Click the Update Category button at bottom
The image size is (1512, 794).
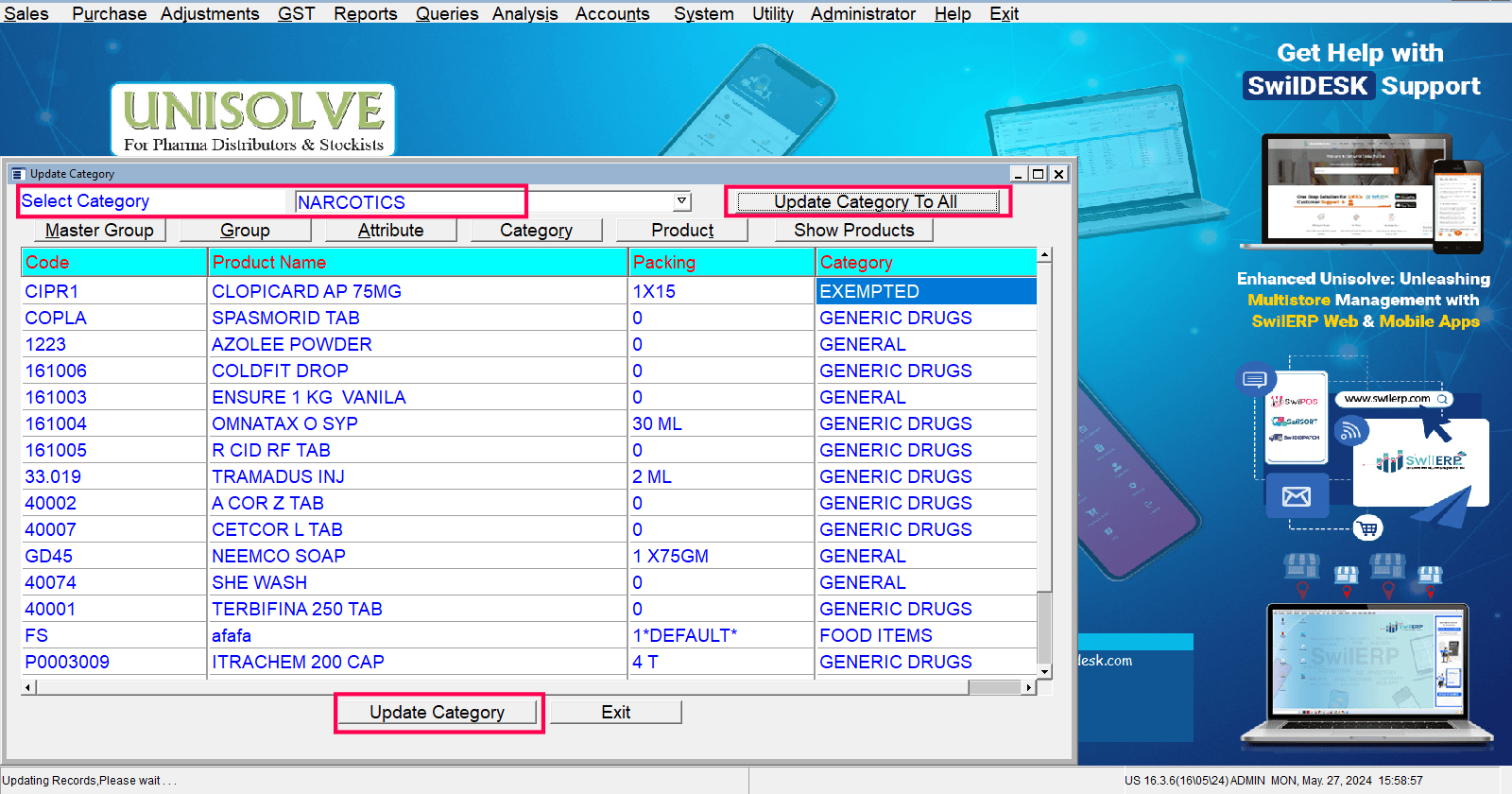point(437,712)
